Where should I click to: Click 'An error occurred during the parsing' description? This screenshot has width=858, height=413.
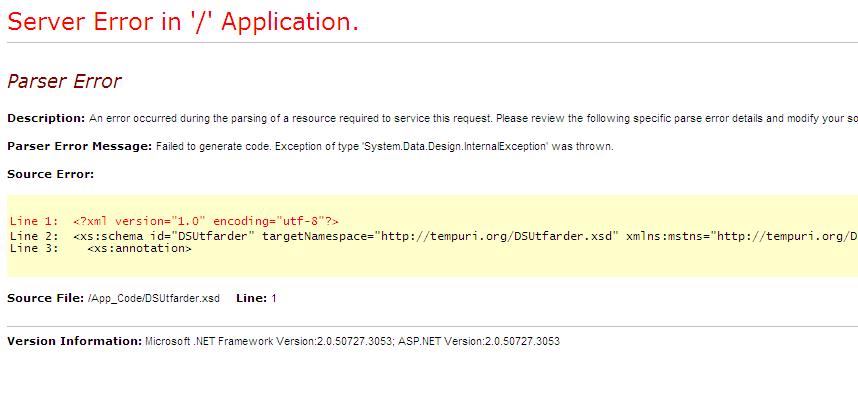click(x=473, y=119)
